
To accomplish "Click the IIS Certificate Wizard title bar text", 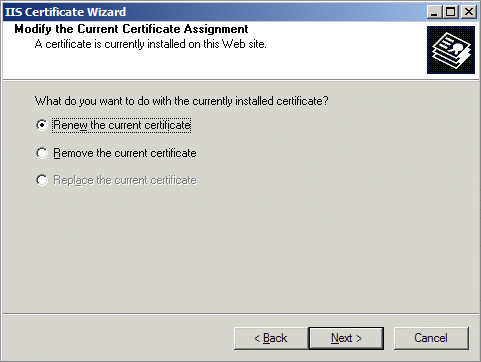I will (x=66, y=12).
